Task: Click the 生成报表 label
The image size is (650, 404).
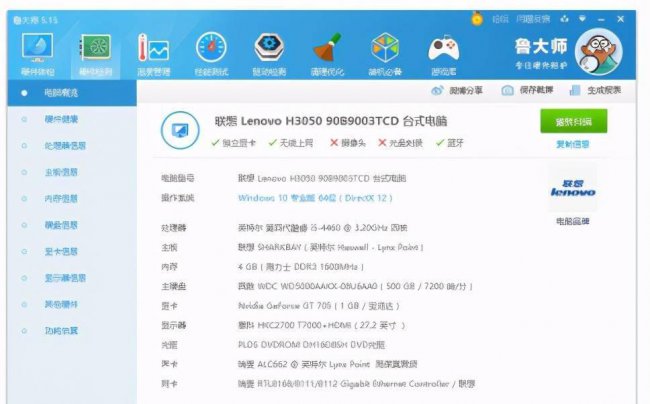Action: [604, 90]
